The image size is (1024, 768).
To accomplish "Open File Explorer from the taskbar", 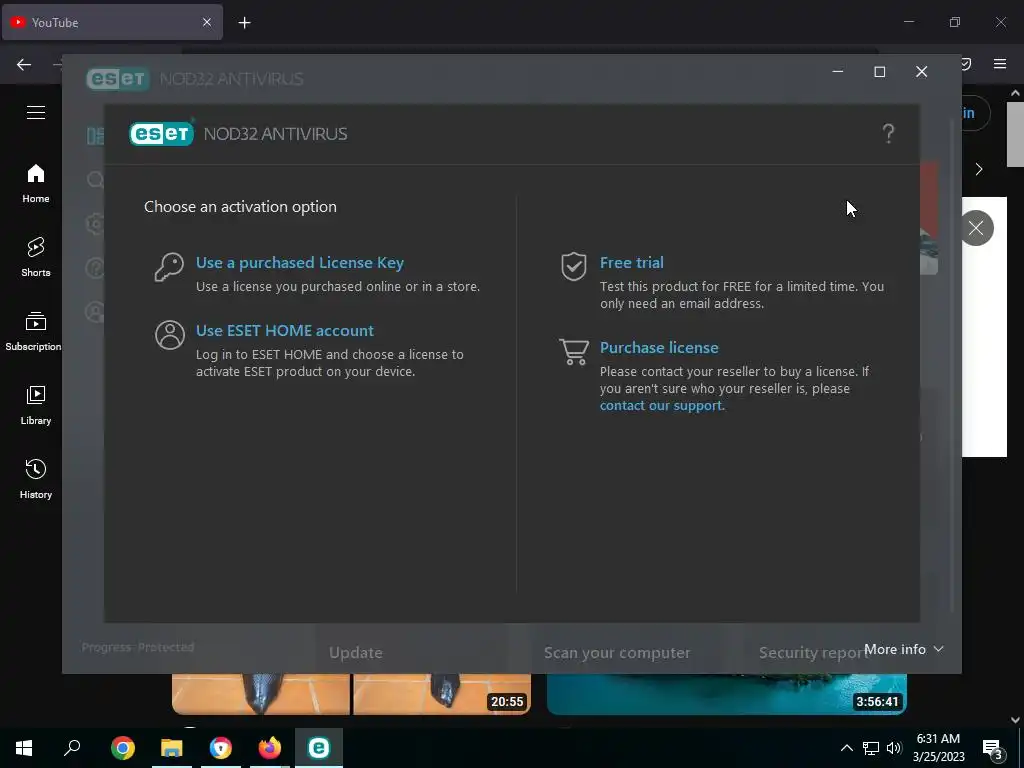I will pos(172,748).
